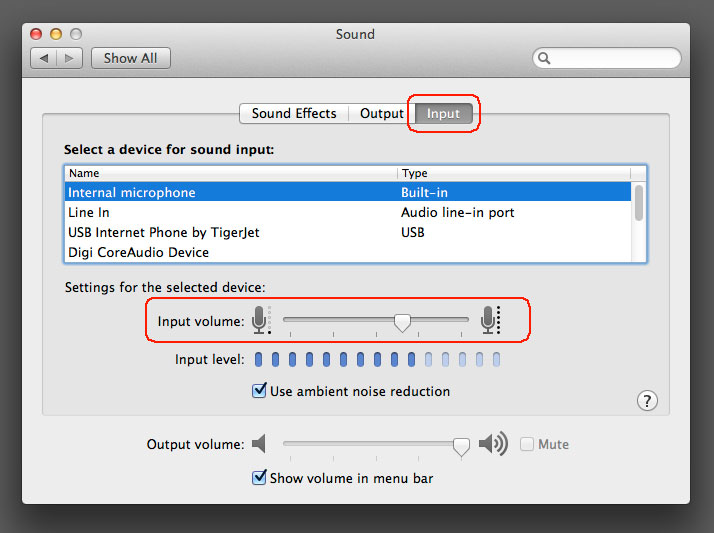This screenshot has height=533, width=714.
Task: Click the magnifying glass search icon
Action: pos(544,58)
